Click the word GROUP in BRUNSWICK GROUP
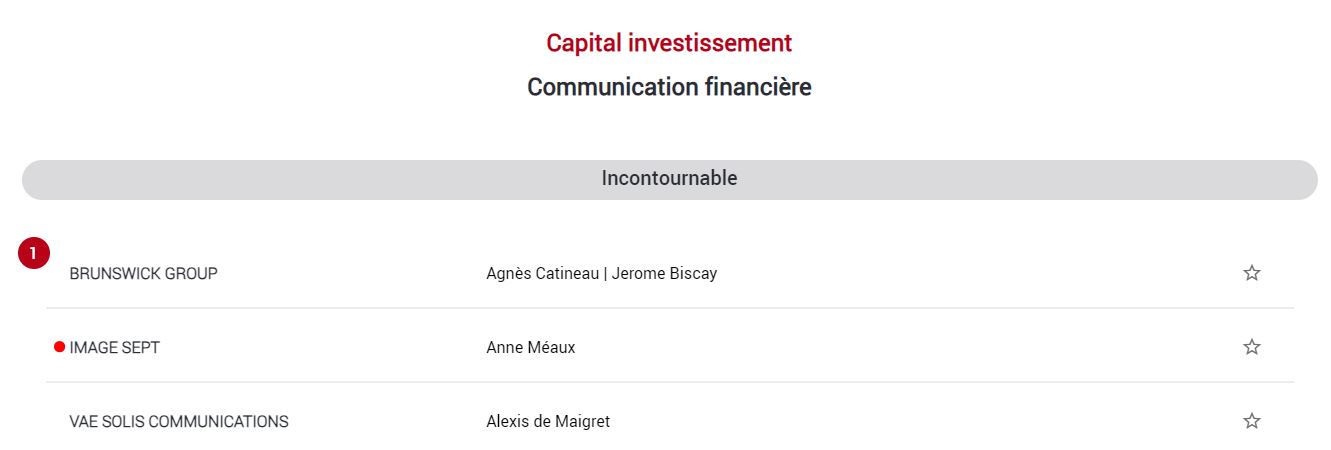Image resolution: width=1331 pixels, height=450 pixels. click(193, 273)
